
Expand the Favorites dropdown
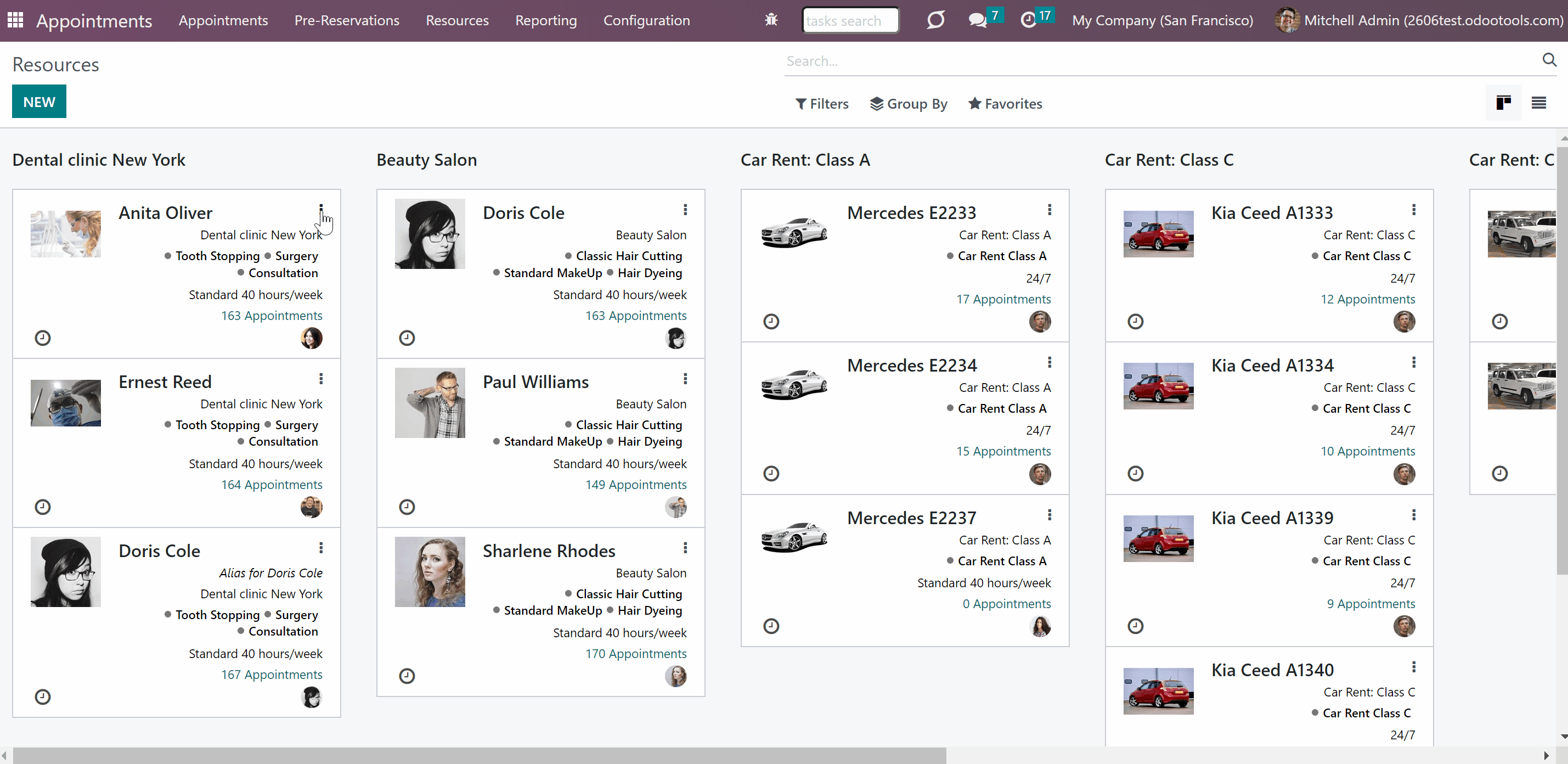click(x=1005, y=104)
